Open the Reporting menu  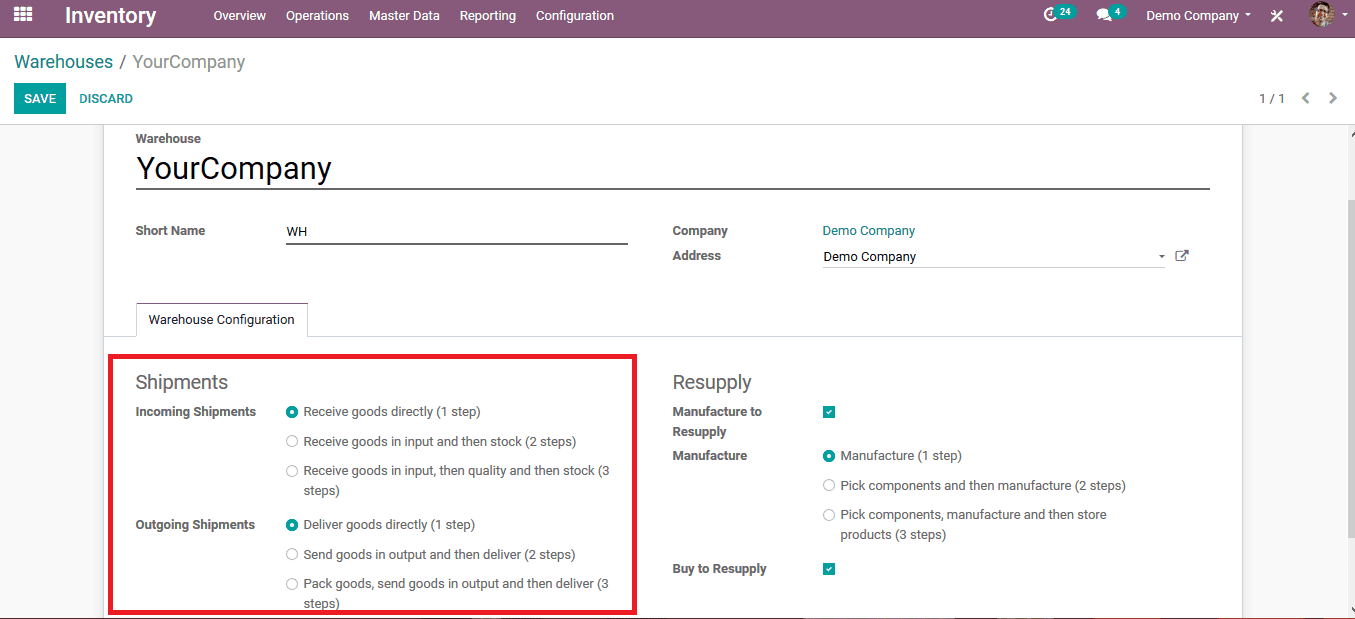(x=488, y=16)
